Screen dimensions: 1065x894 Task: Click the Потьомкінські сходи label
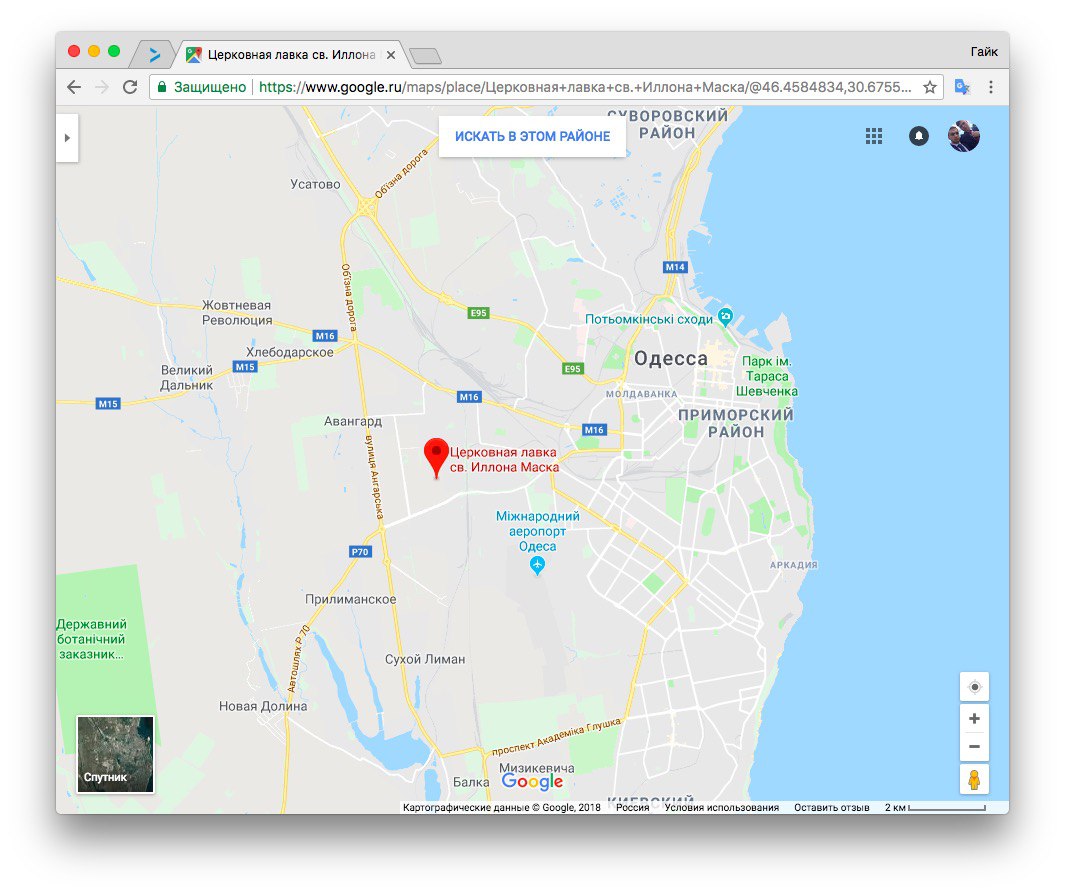[x=649, y=319]
